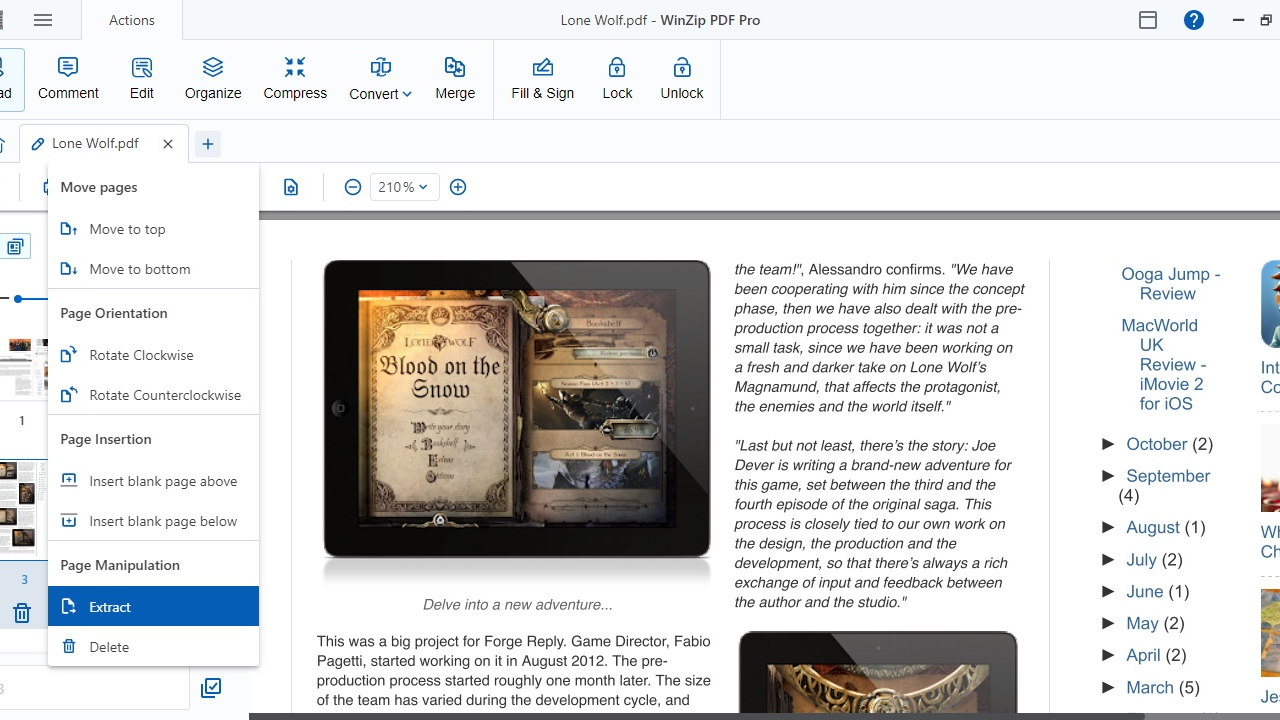
Task: Toggle the window layout icon in title bar
Action: pos(1148,20)
